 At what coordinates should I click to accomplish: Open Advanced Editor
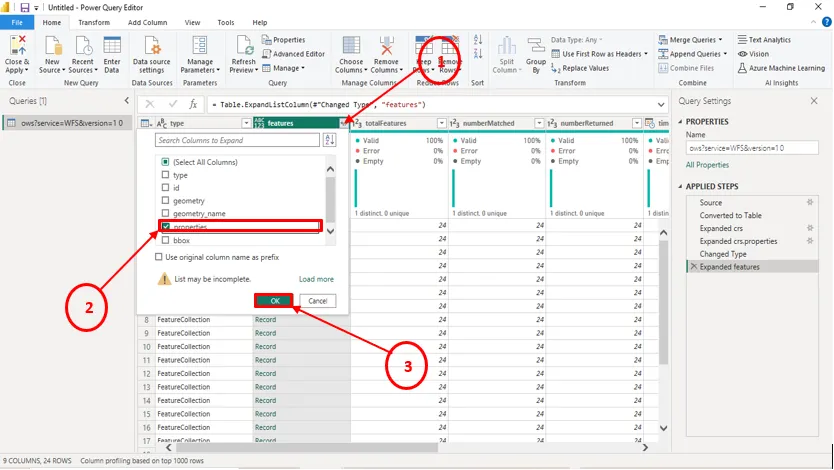click(x=298, y=54)
